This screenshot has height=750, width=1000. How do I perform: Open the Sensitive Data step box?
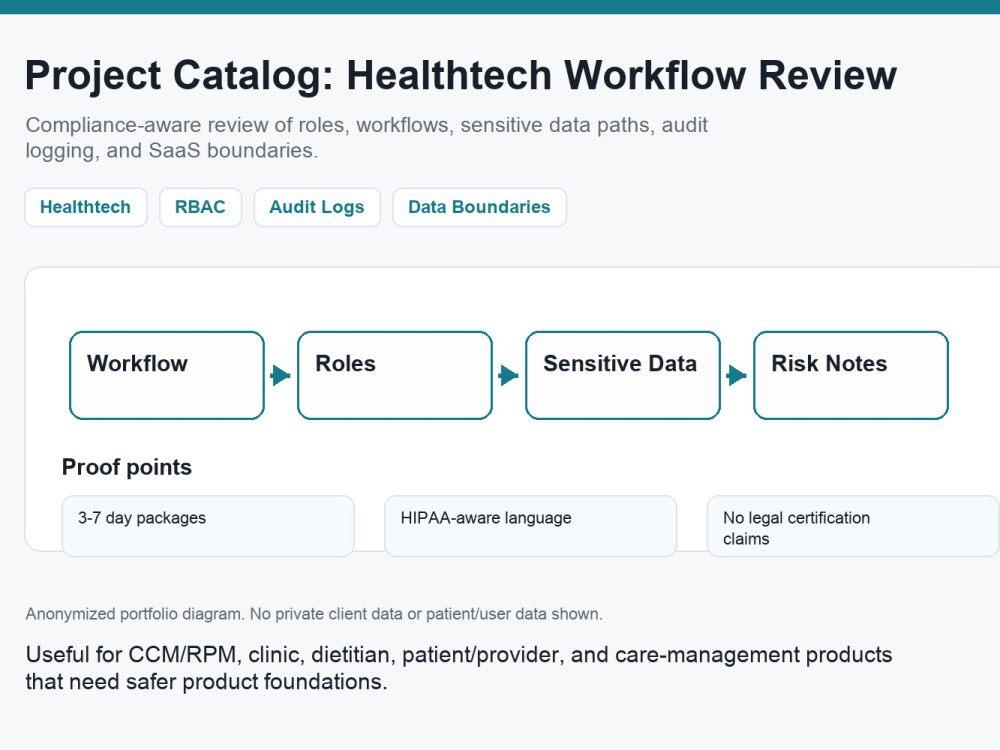622,375
